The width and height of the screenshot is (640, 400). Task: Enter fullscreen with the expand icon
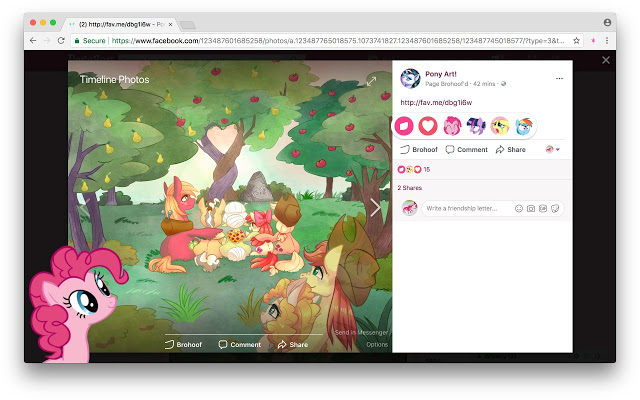pyautogui.click(x=371, y=81)
